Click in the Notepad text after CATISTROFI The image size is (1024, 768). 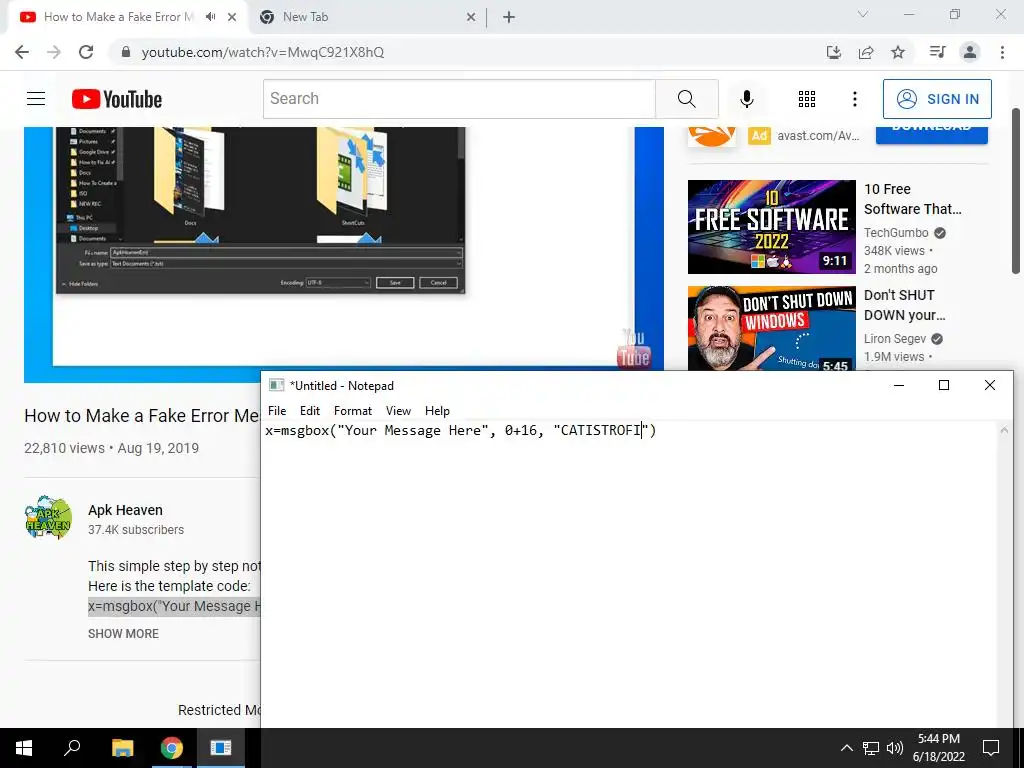coord(642,430)
